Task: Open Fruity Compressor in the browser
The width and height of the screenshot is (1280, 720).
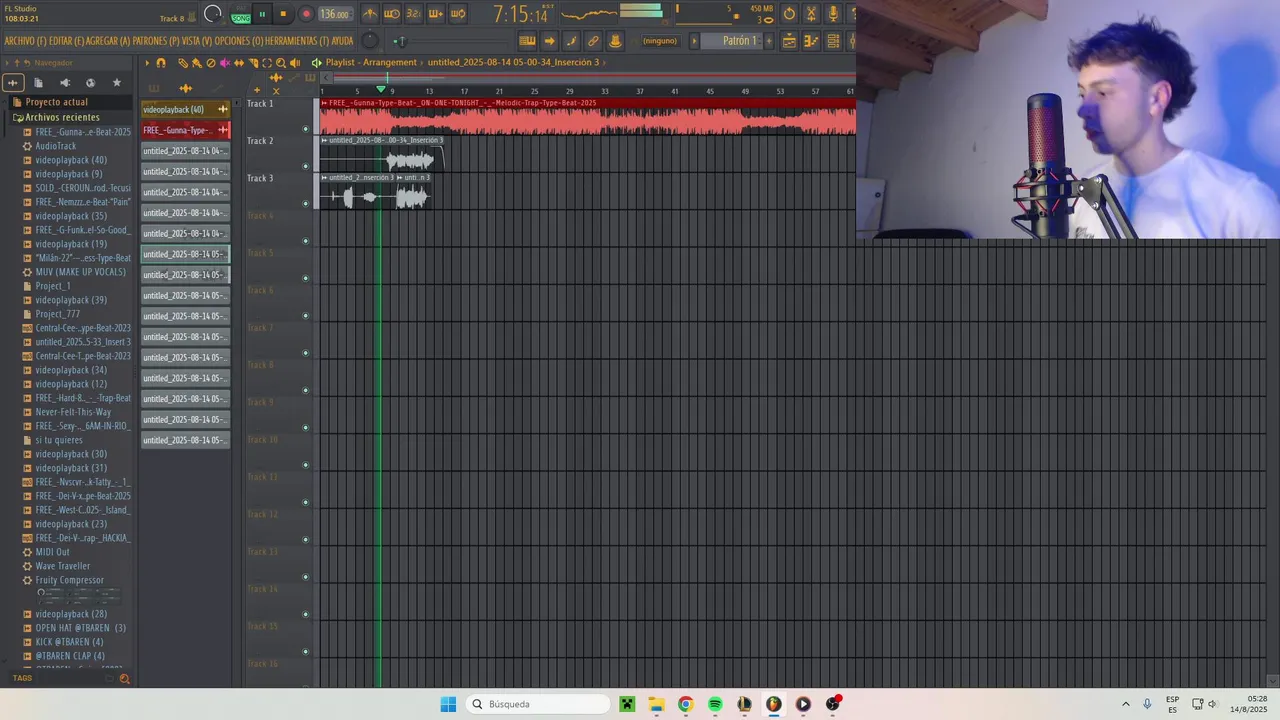Action: (x=69, y=580)
